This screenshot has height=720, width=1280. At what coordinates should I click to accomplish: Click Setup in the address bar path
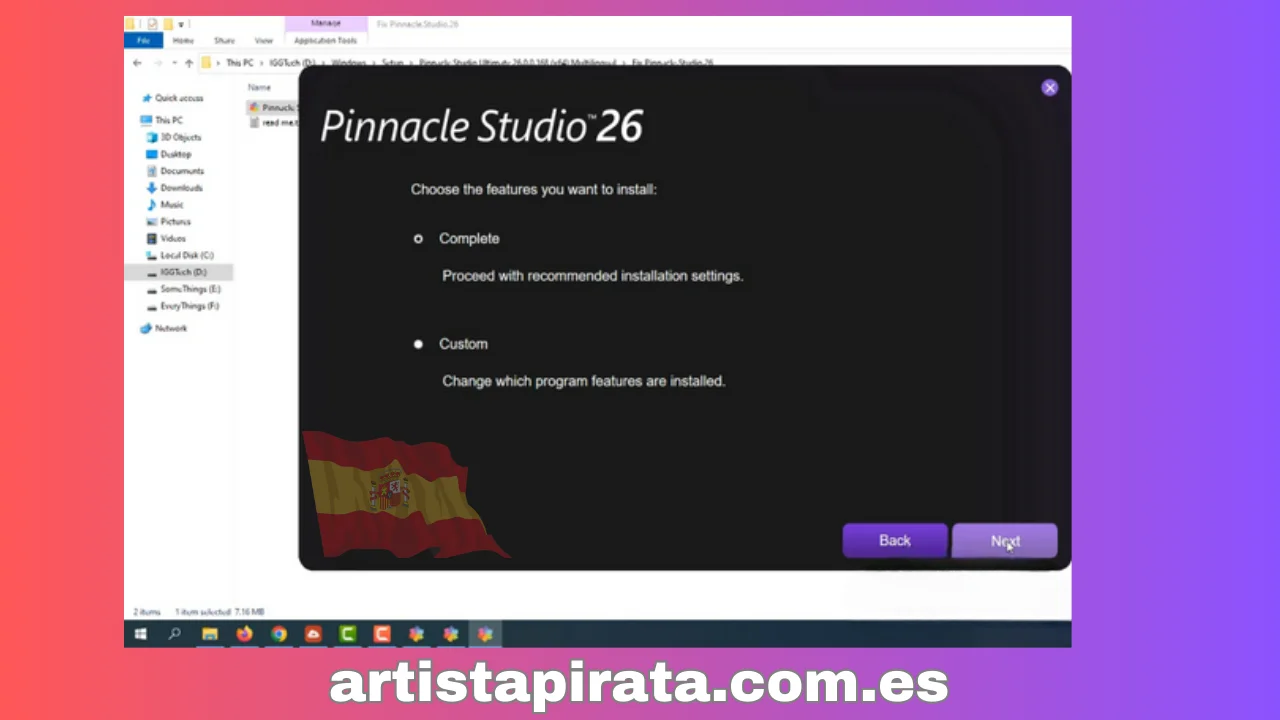coord(392,62)
